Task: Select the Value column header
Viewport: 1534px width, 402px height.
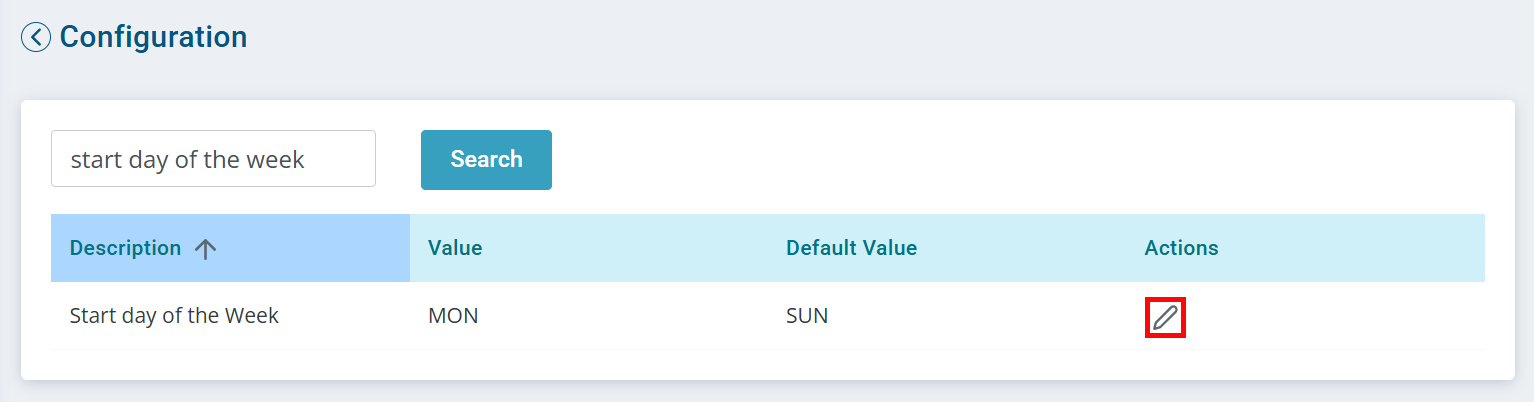Action: pyautogui.click(x=455, y=248)
